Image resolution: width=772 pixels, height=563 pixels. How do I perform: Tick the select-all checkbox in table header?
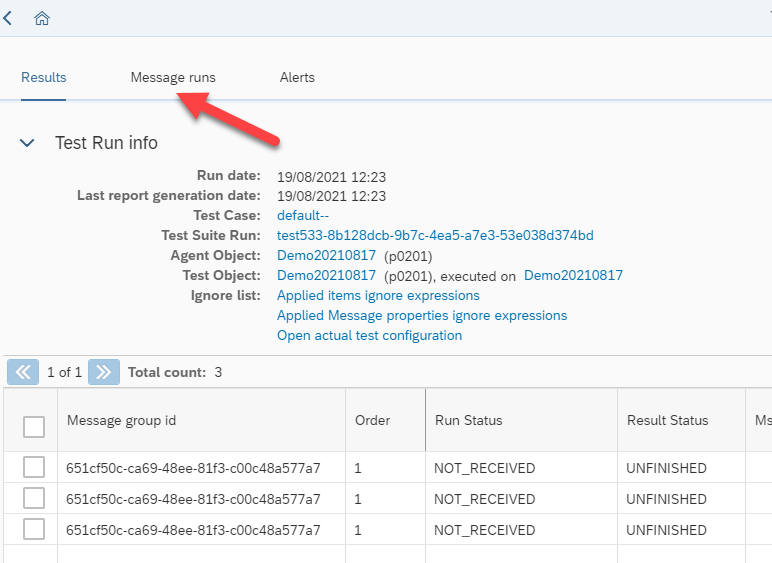[x=34, y=427]
